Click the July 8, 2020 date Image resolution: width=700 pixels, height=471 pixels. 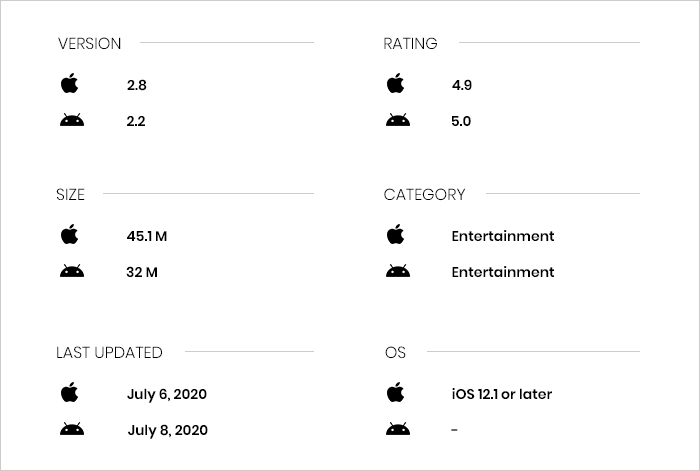point(167,430)
